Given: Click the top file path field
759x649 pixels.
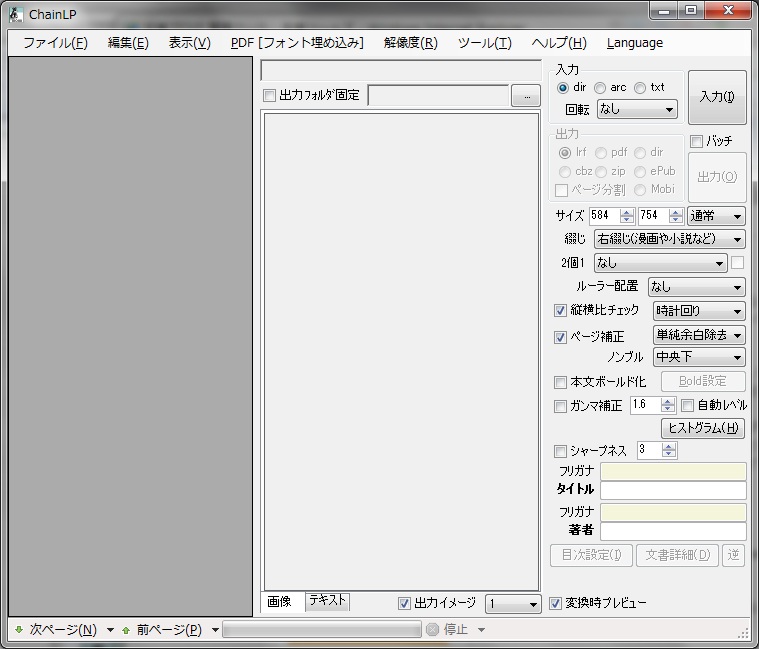Looking at the screenshot, I should pyautogui.click(x=401, y=71).
